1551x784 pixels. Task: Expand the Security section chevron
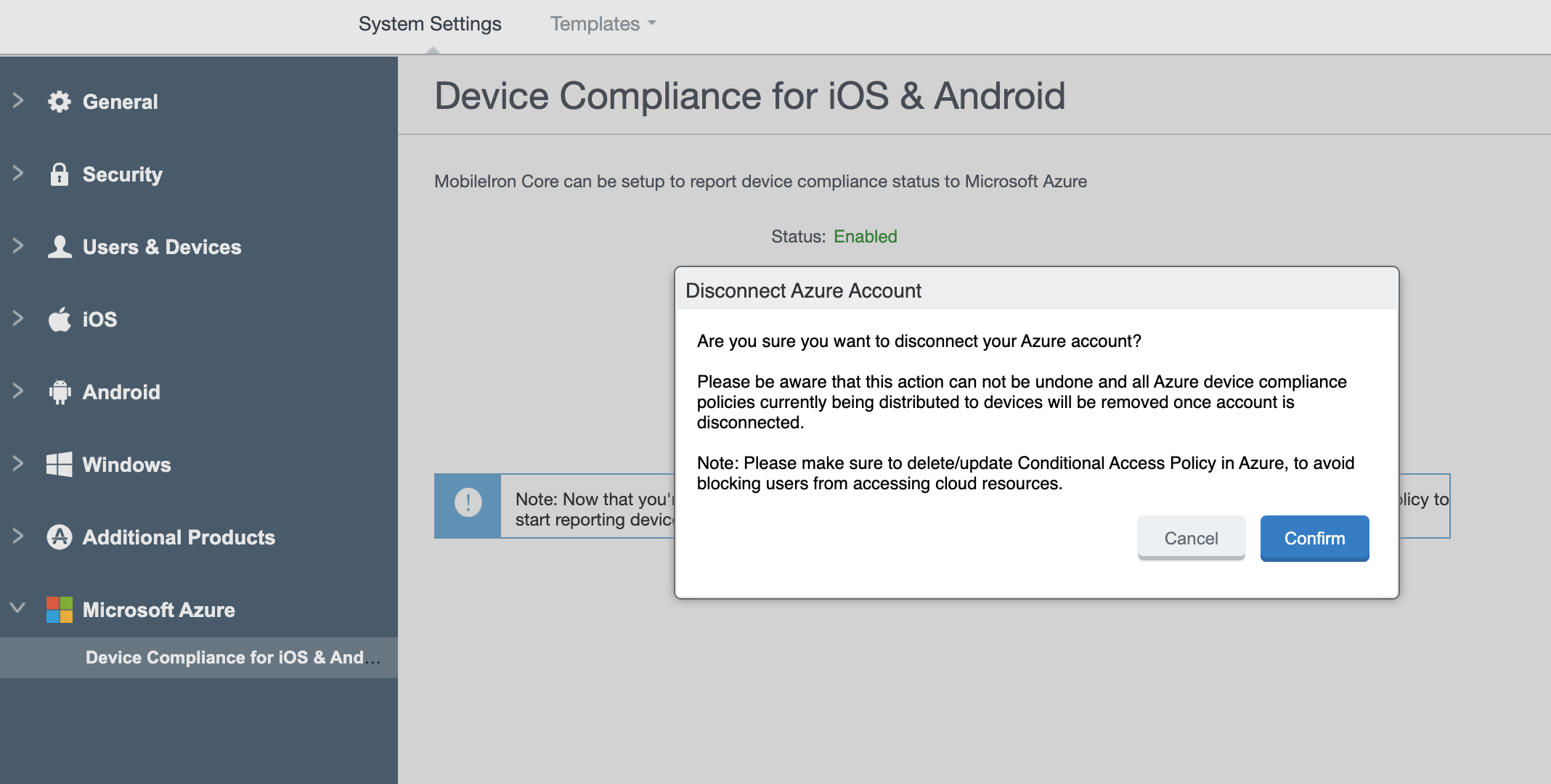point(18,173)
